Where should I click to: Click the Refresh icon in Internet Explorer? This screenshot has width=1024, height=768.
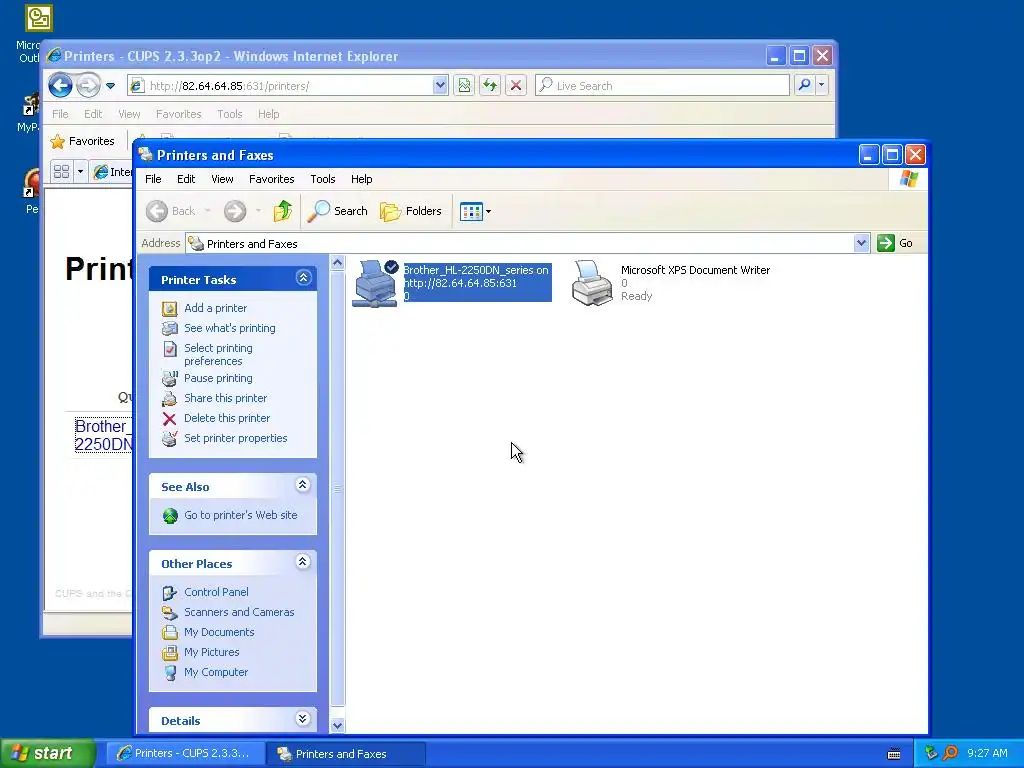pos(490,85)
